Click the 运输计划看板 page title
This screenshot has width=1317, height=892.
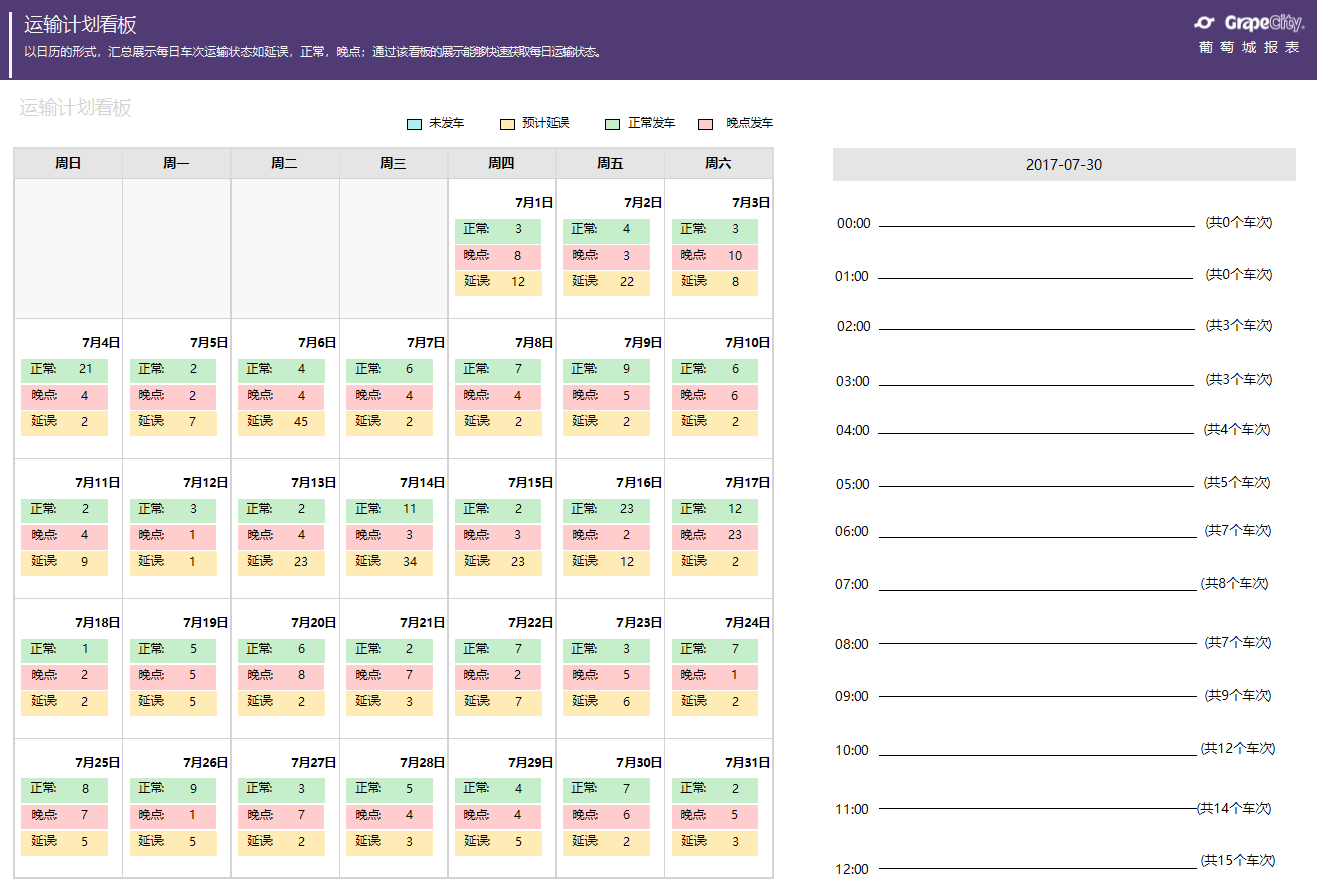click(x=80, y=26)
